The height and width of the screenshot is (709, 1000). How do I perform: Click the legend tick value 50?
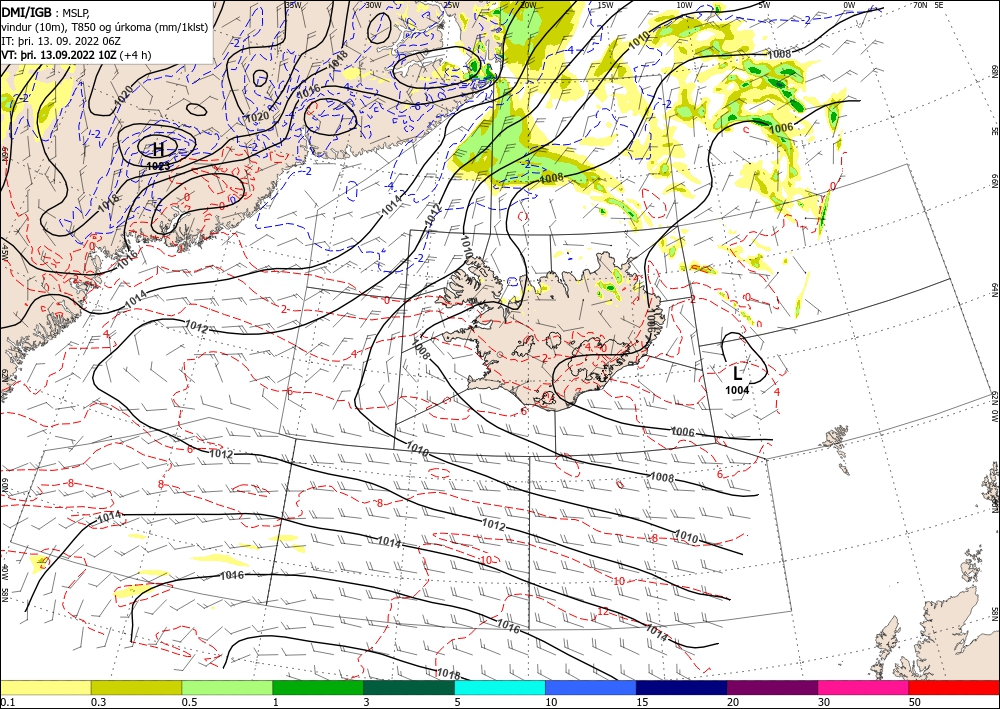coord(915,702)
